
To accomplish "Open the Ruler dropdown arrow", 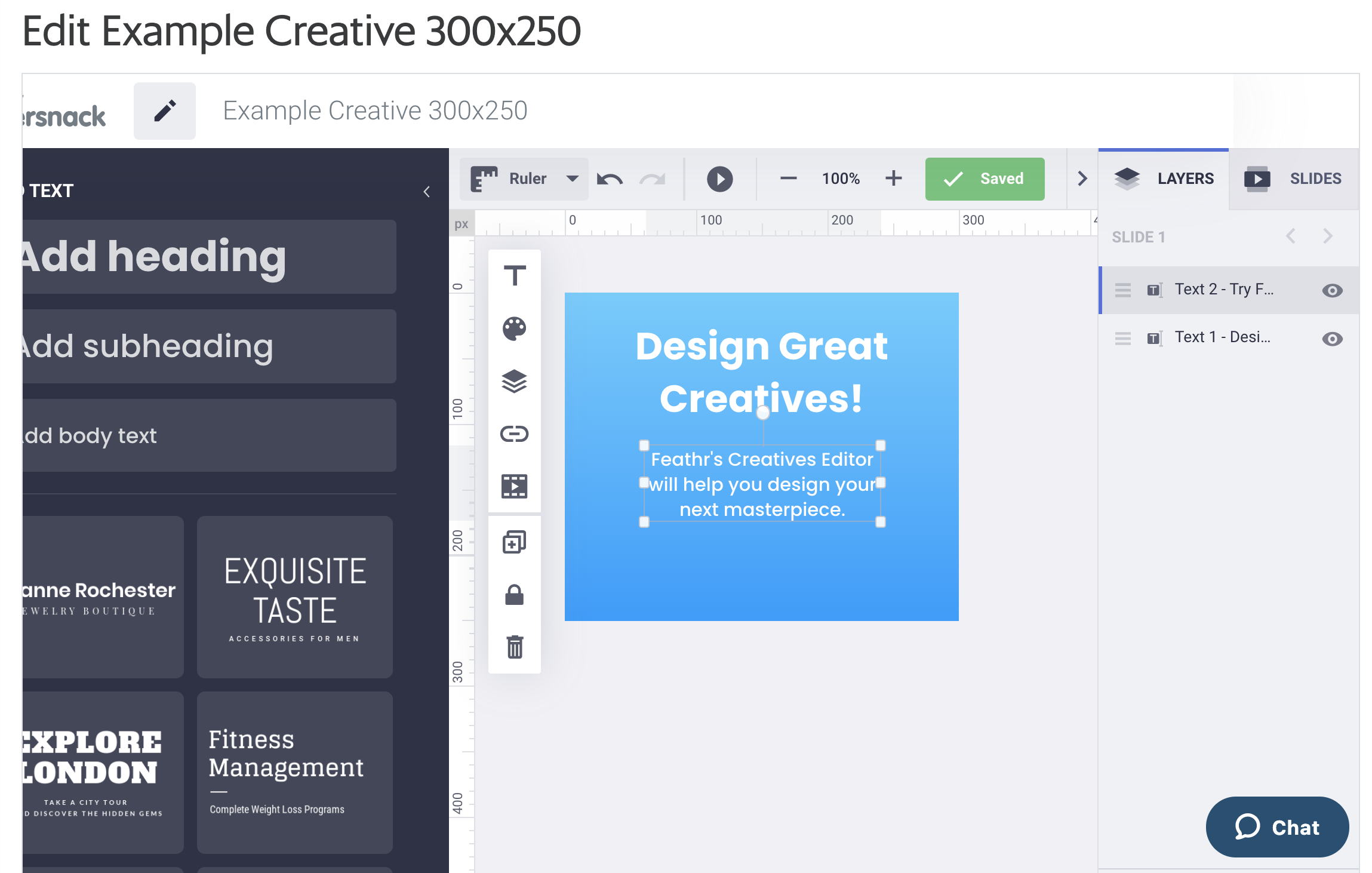I will 572,179.
